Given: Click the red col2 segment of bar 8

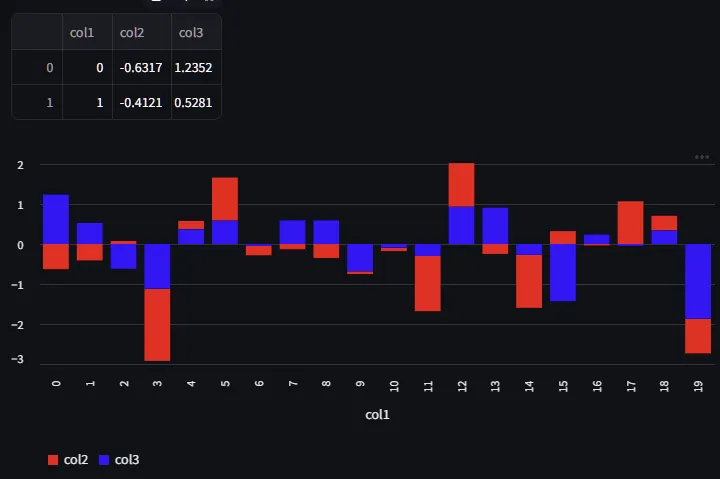Looking at the screenshot, I should [x=326, y=251].
